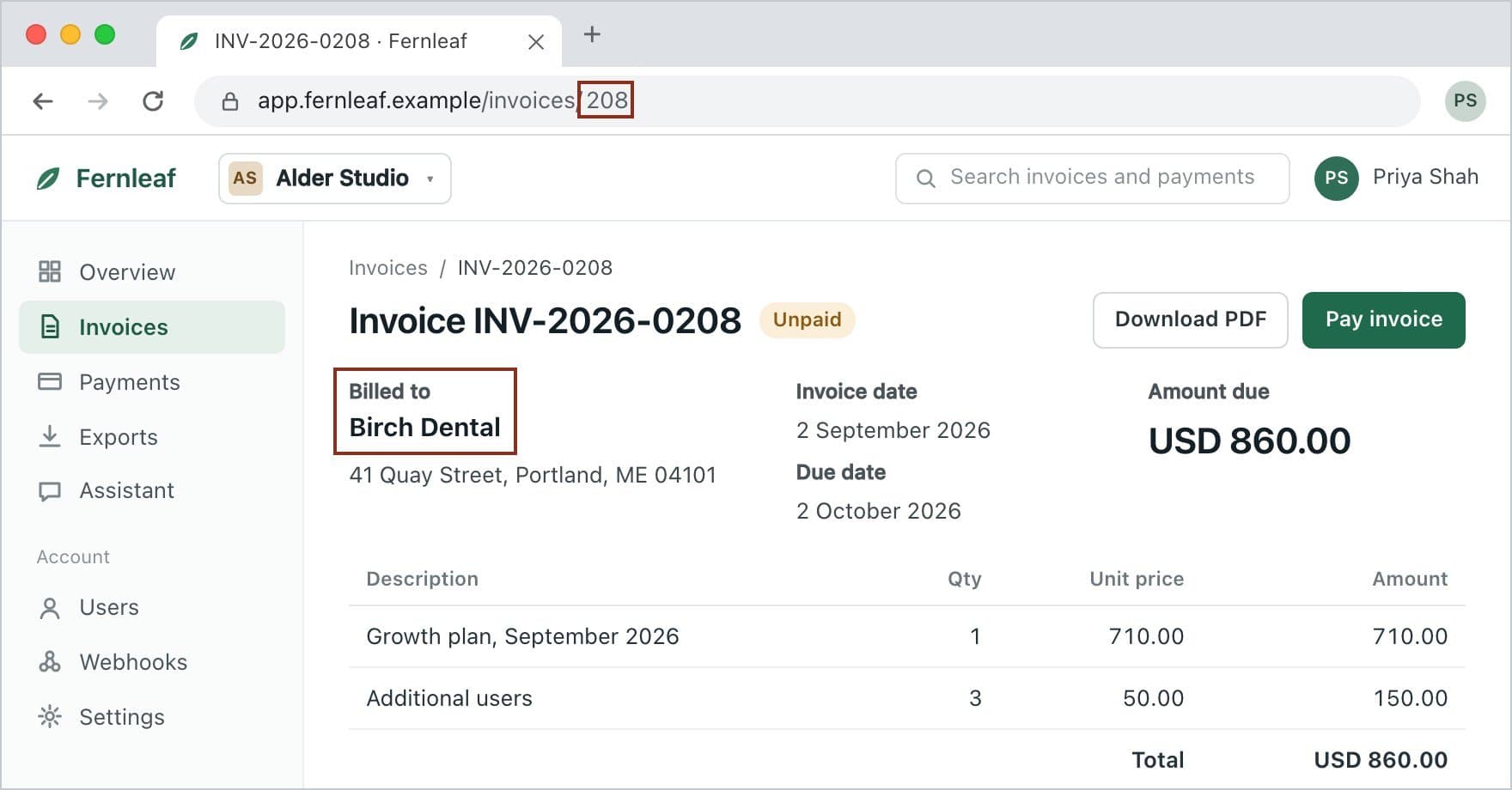
Task: Click the Fernleaf leaf logo
Action: tap(48, 179)
